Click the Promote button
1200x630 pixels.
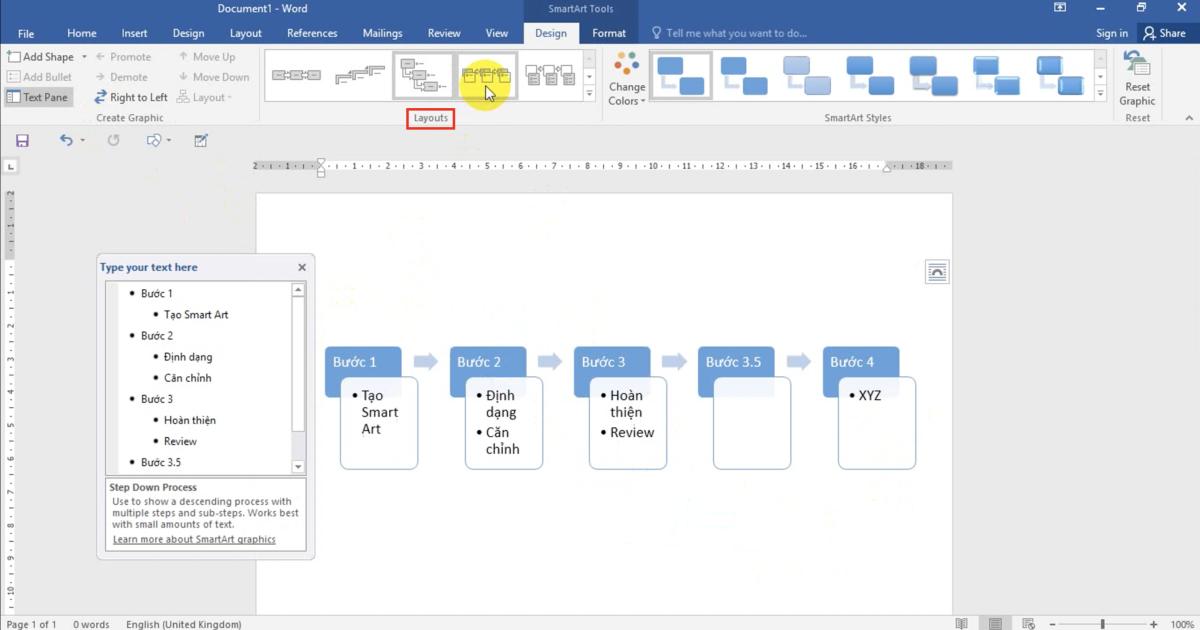pos(123,57)
